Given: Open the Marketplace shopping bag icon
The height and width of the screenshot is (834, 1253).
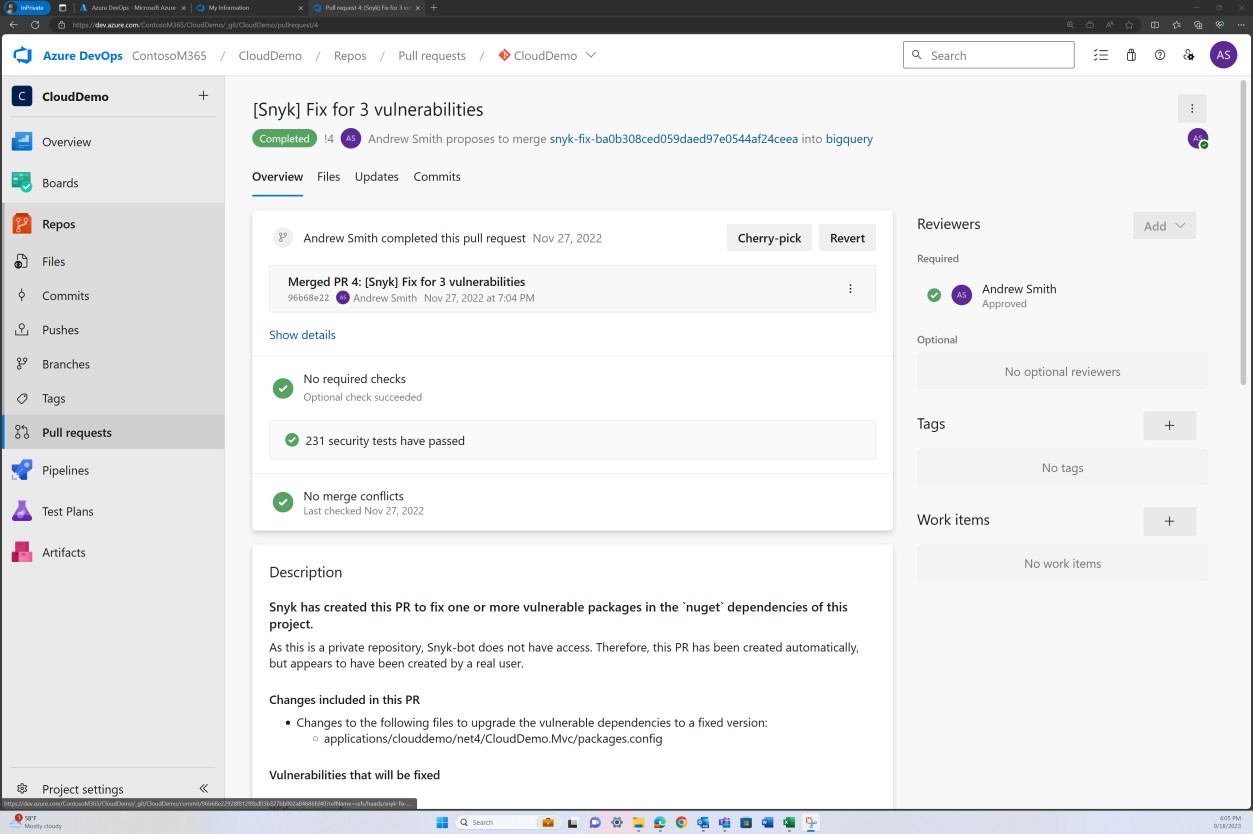Looking at the screenshot, I should tap(1131, 55).
